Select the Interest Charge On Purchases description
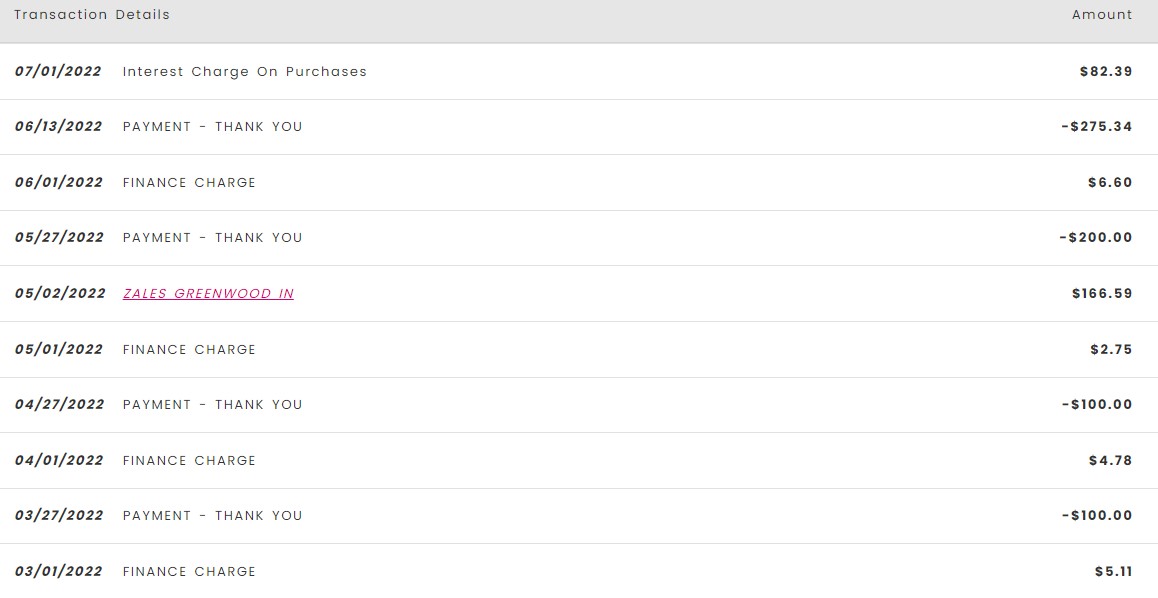The image size is (1158, 598). (x=244, y=72)
